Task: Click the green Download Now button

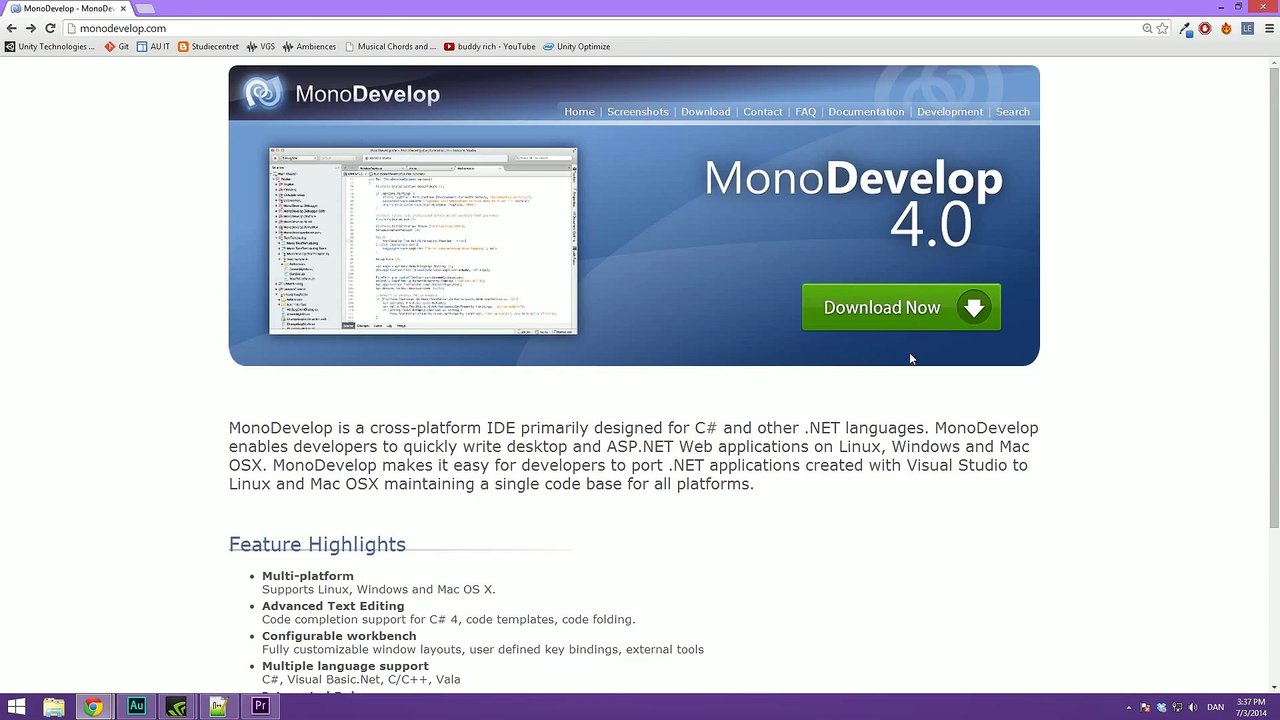Action: point(901,308)
